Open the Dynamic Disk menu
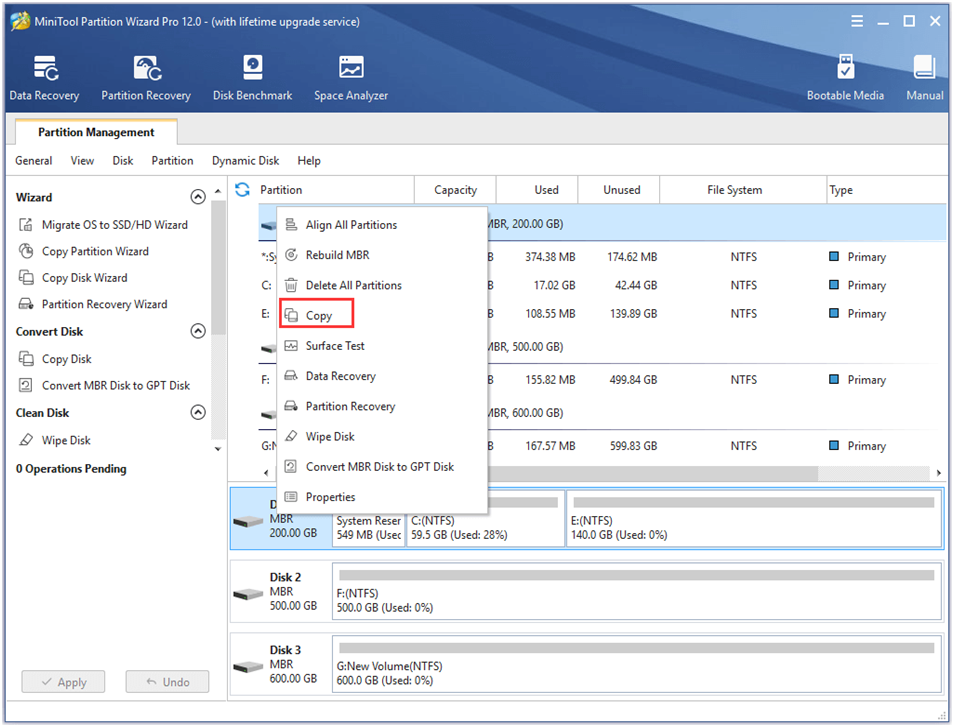This screenshot has width=954, height=727. [x=245, y=161]
